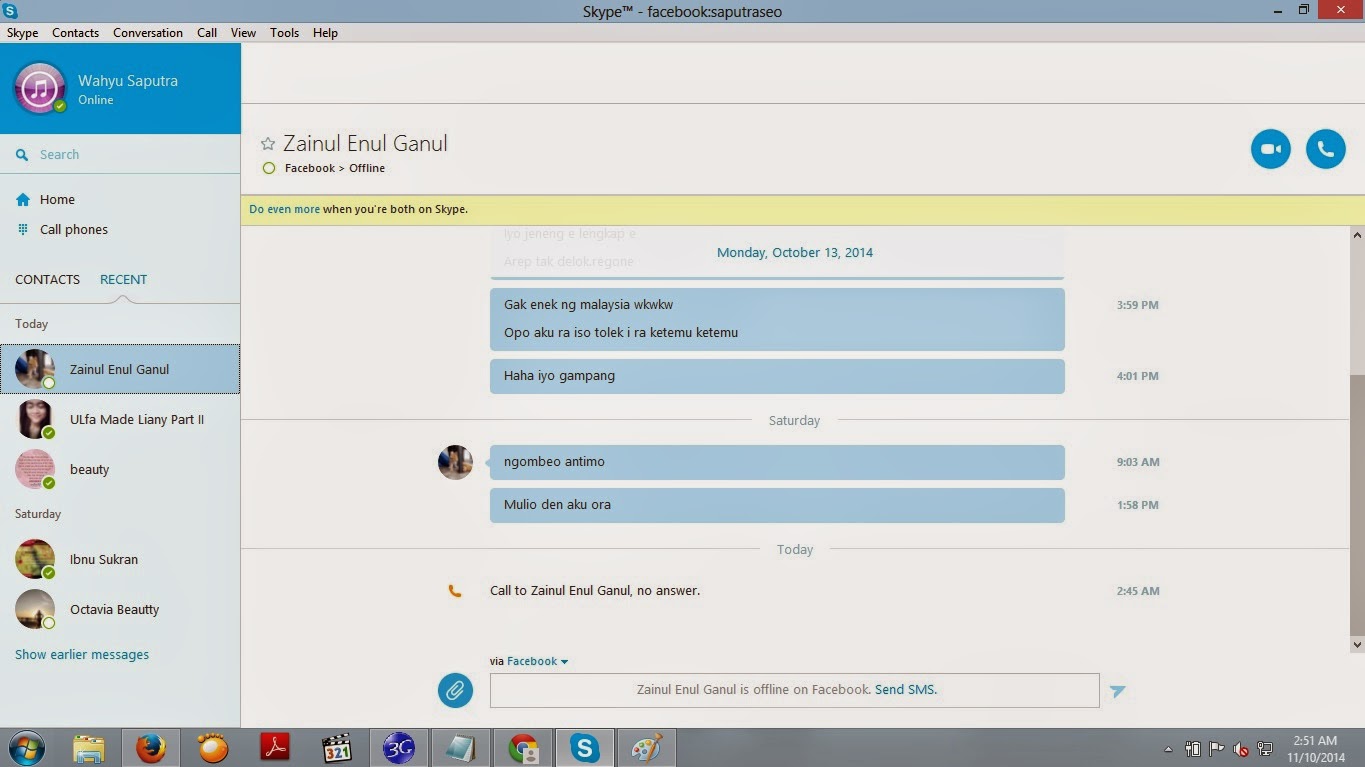Click the conversation scrollbar down arrow
This screenshot has width=1365, height=767.
click(x=1357, y=646)
